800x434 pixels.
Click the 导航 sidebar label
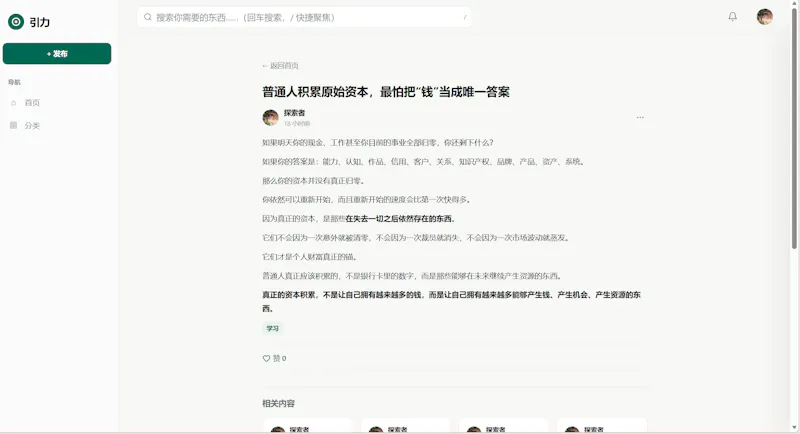coord(14,82)
